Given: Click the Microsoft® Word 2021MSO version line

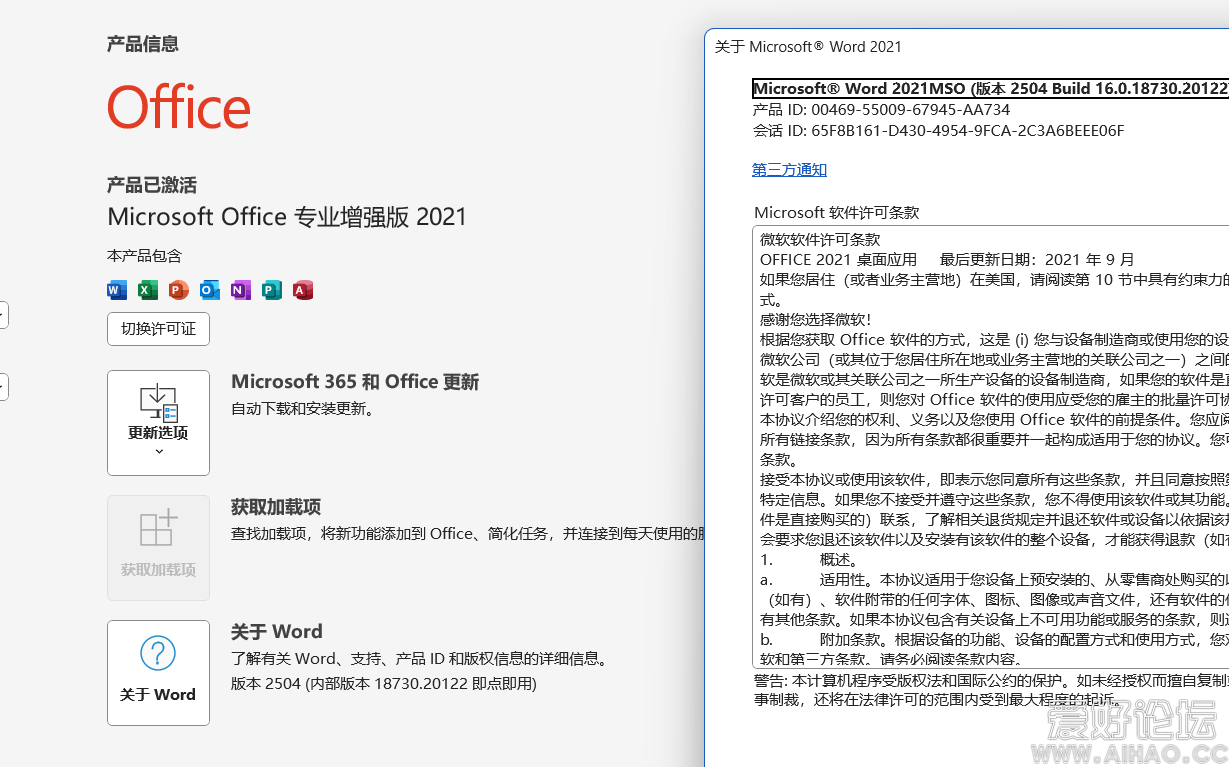Looking at the screenshot, I should coord(990,89).
